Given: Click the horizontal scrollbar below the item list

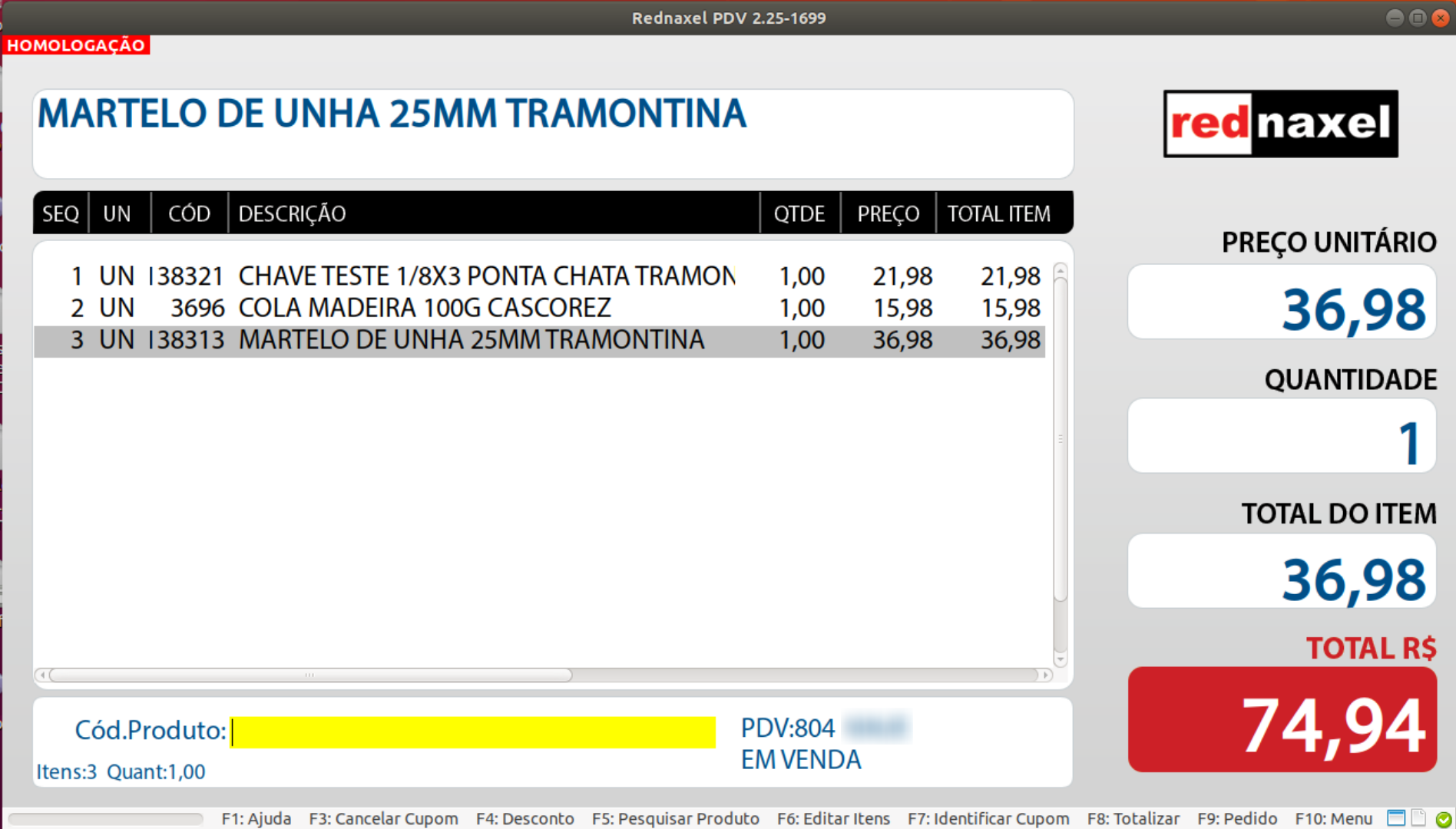Looking at the screenshot, I should click(x=307, y=675).
